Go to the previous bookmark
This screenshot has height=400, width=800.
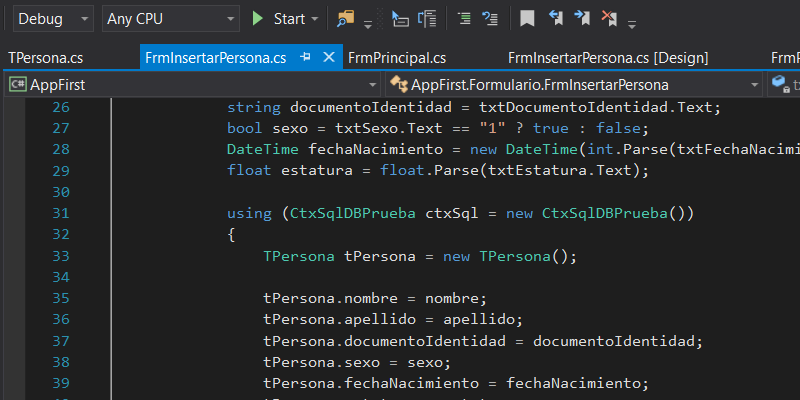[x=557, y=19]
